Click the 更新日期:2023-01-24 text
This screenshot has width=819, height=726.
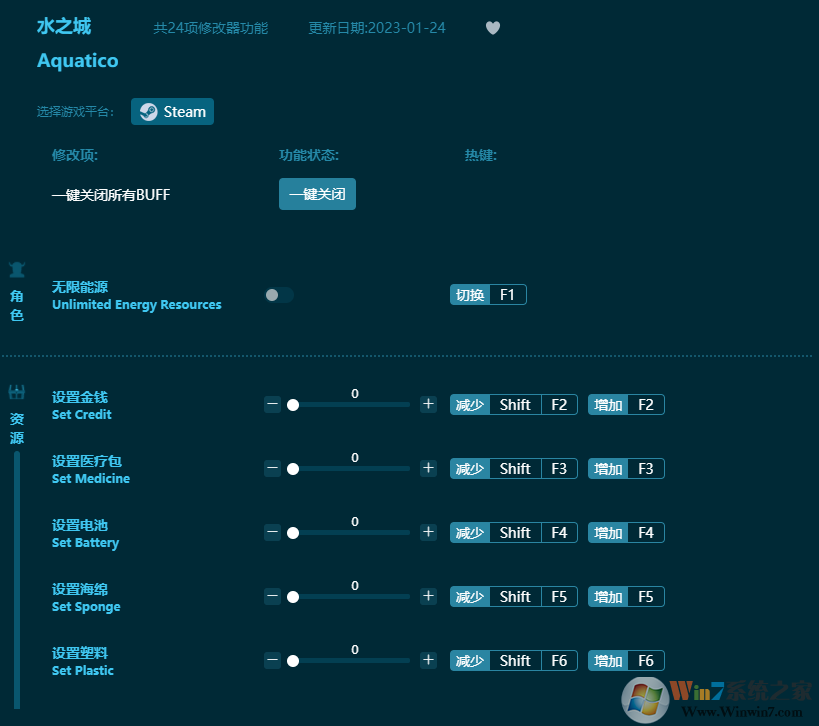(x=377, y=28)
